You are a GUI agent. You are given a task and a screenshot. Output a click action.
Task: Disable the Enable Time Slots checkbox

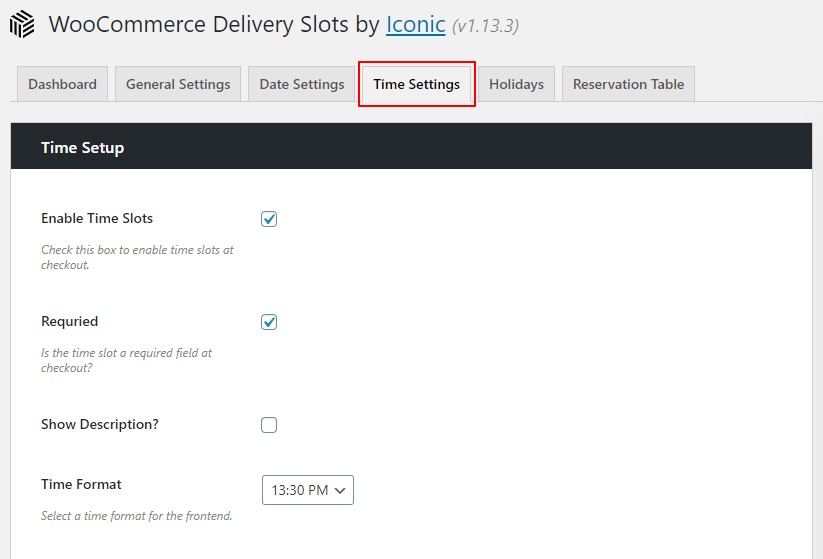point(269,219)
